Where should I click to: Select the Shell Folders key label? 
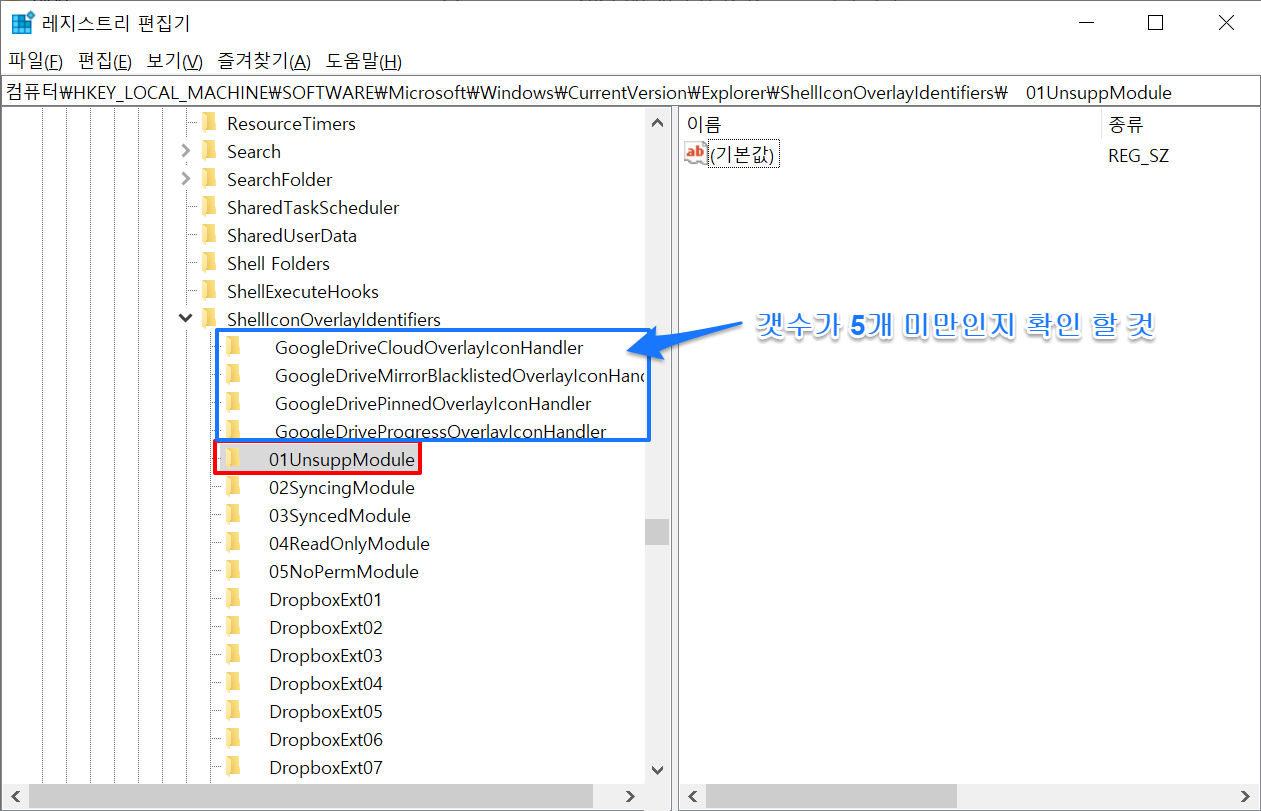pos(278,264)
